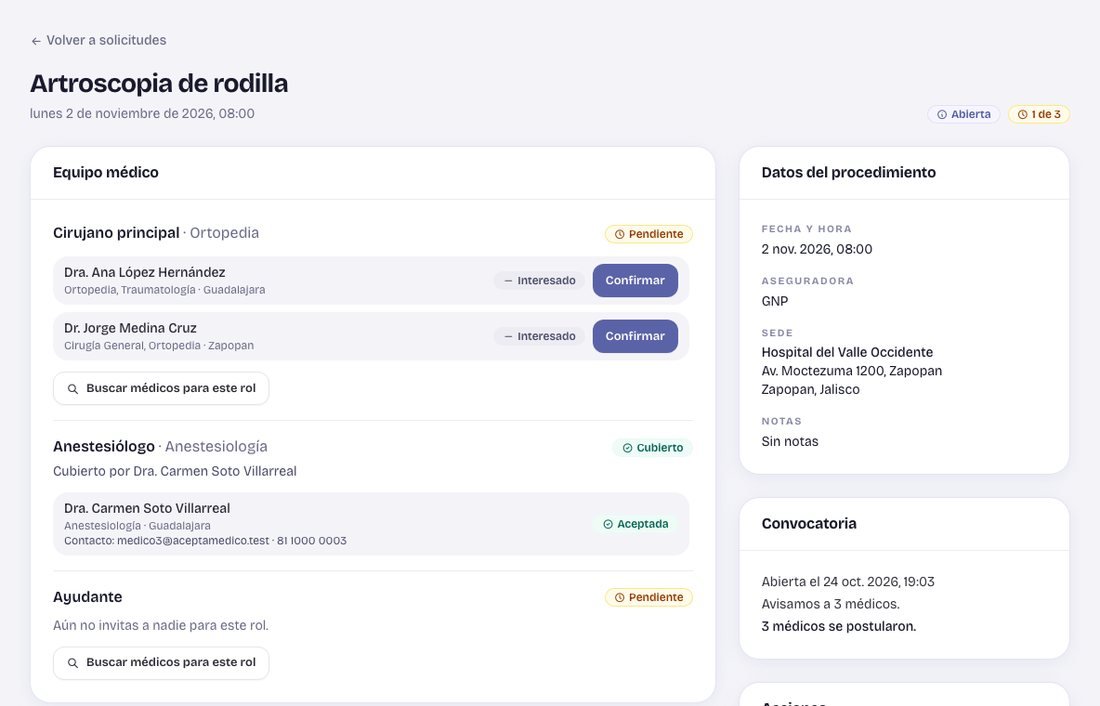The width and height of the screenshot is (1100, 706).
Task: Select doctor name Dr. Jorge Medina Cruz
Action: click(130, 328)
